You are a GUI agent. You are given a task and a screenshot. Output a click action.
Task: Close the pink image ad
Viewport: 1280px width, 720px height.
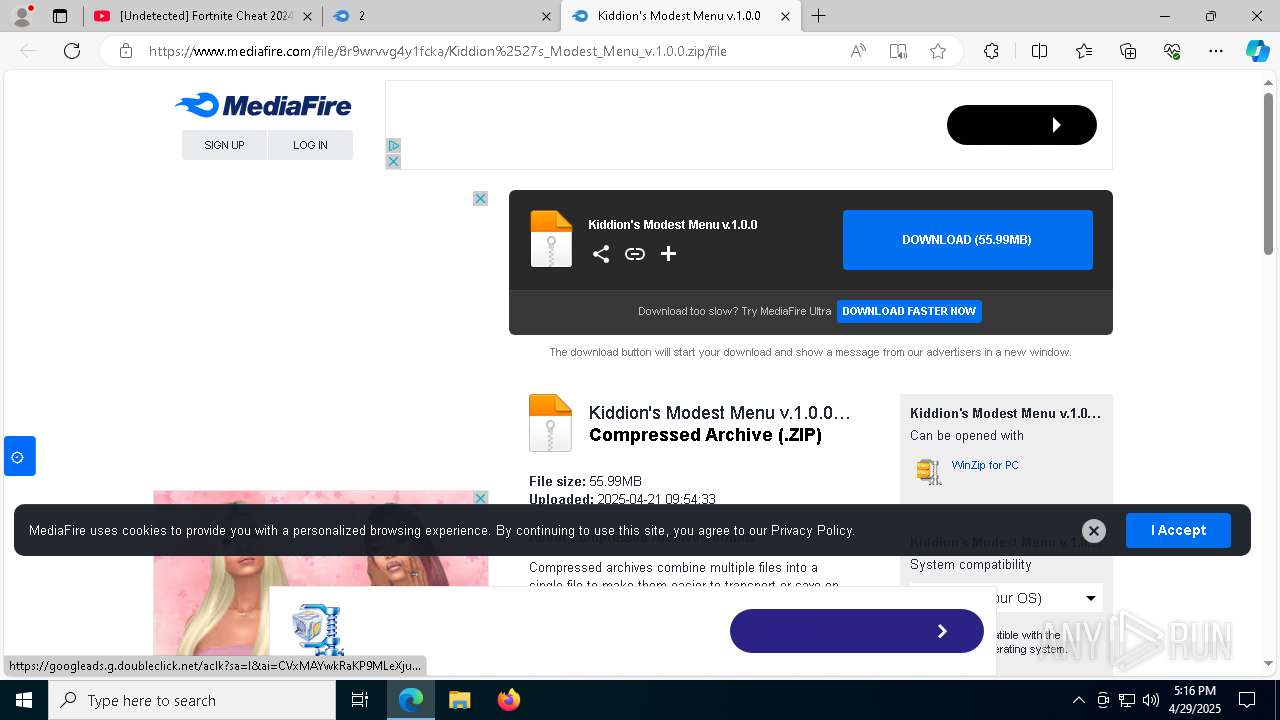pos(480,498)
